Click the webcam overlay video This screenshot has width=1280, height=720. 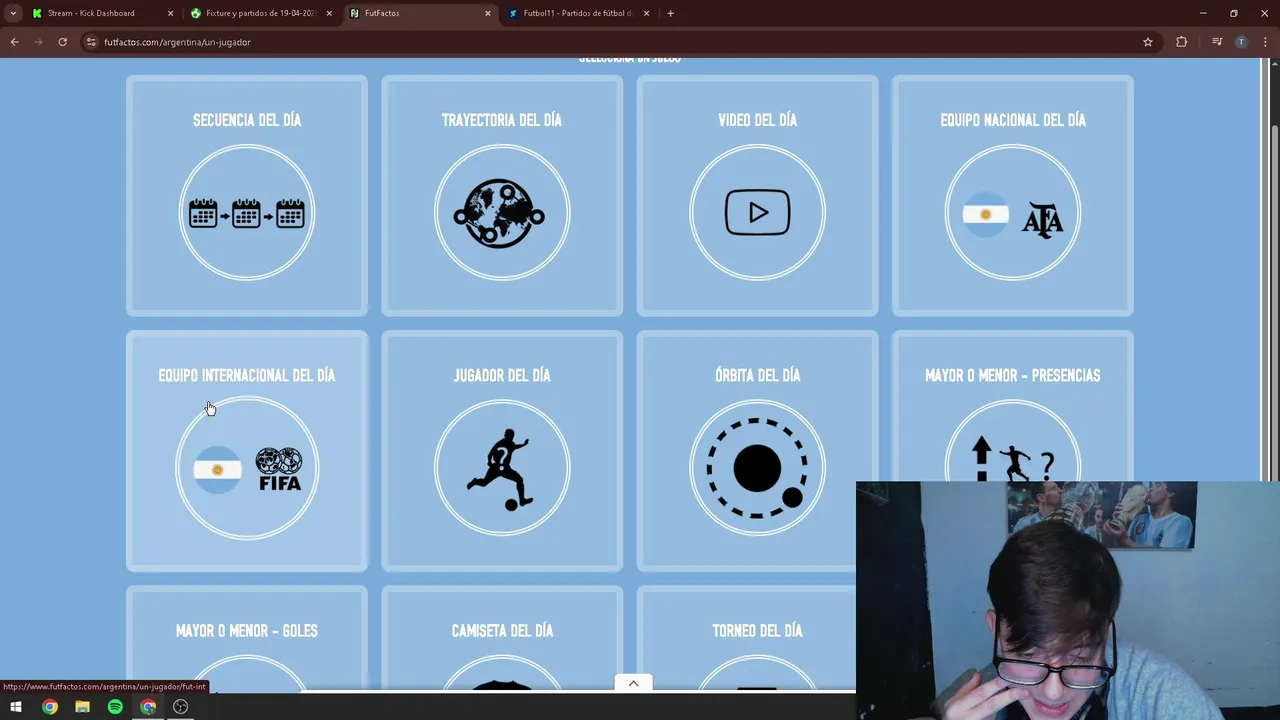pos(1068,601)
